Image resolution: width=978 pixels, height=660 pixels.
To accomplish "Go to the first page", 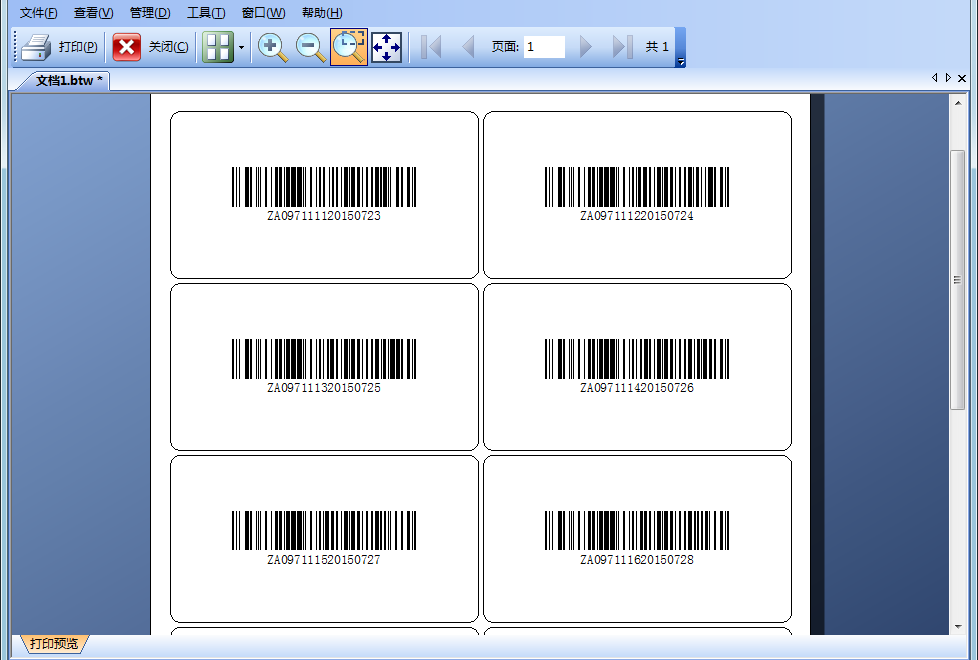I will coord(431,47).
